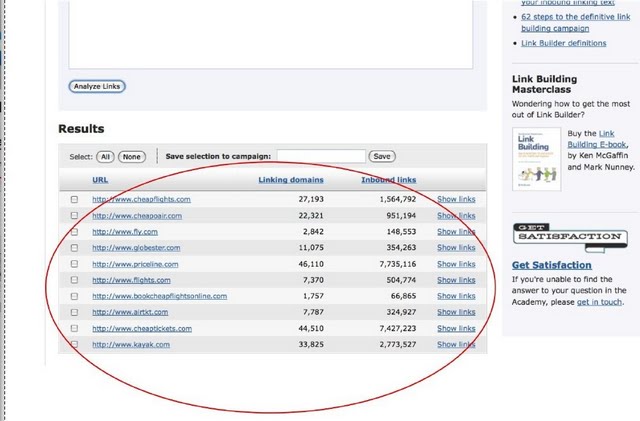Open the http://www.priceline.com link
Image resolution: width=640 pixels, height=421 pixels.
pyautogui.click(x=135, y=264)
